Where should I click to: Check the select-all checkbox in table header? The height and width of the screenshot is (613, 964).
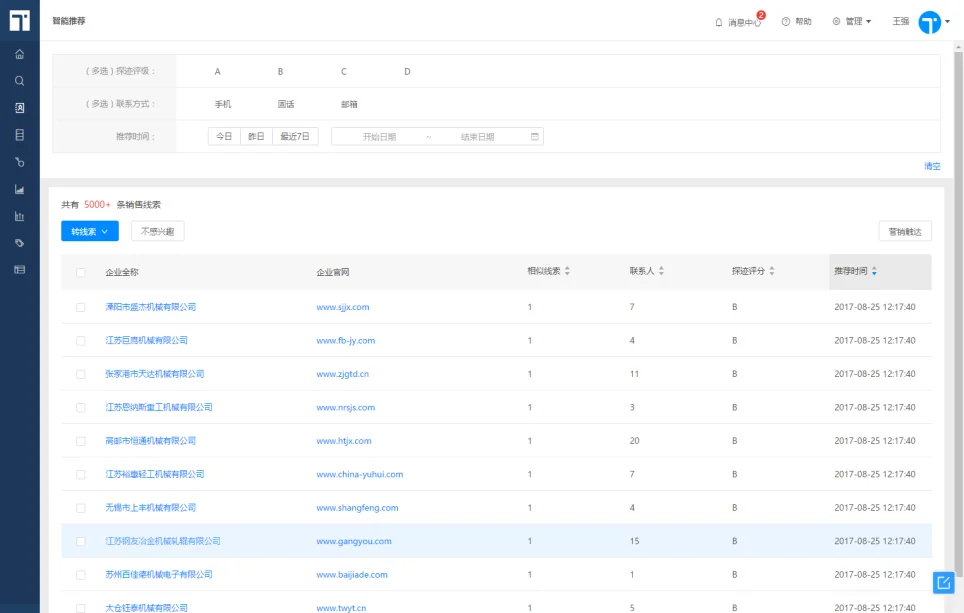click(x=81, y=272)
